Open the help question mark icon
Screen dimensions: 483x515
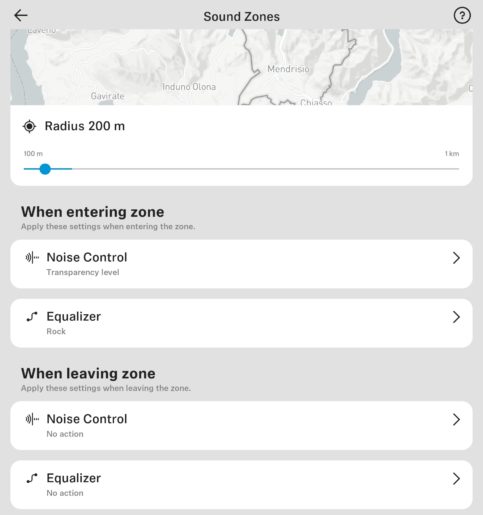(x=462, y=16)
